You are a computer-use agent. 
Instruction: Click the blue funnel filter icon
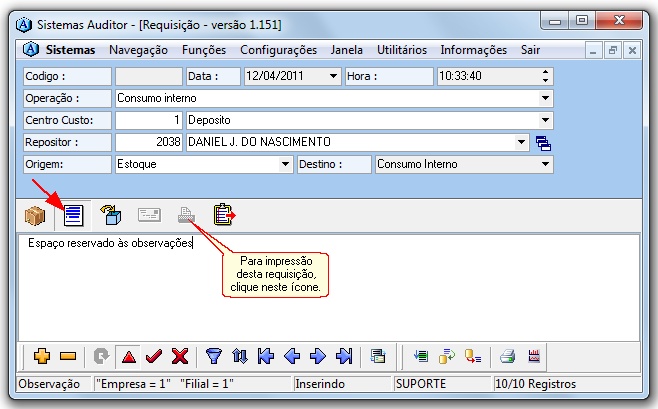tap(214, 355)
